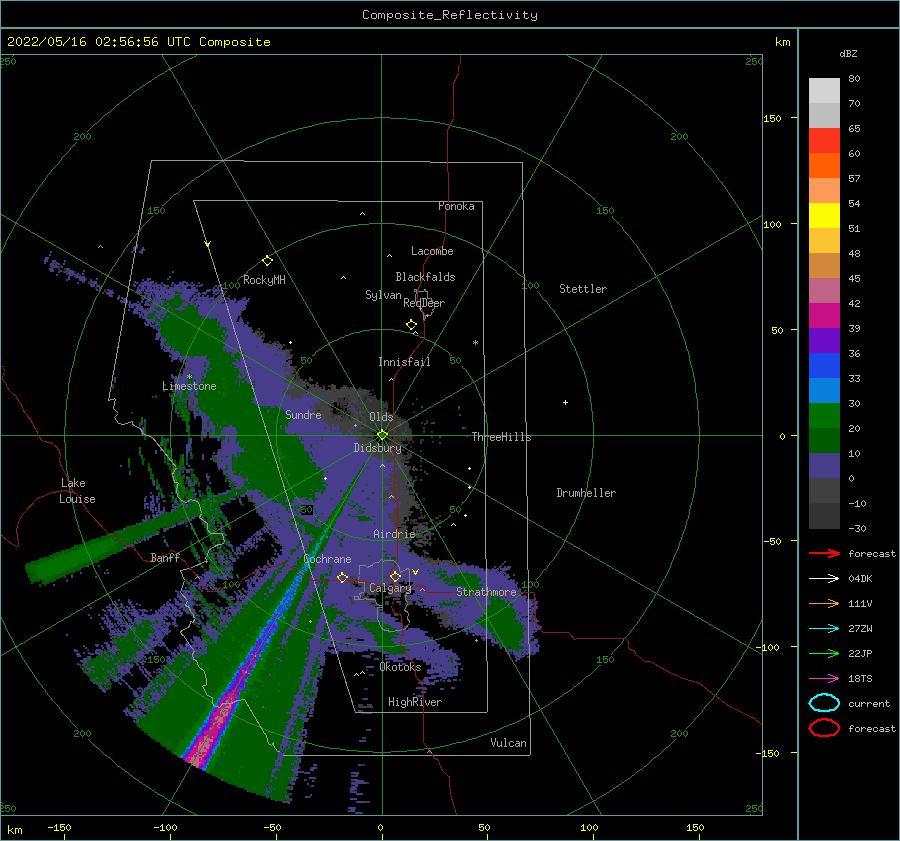The width and height of the screenshot is (900, 841).
Task: Click the Blackfalds city label
Action: tap(425, 277)
